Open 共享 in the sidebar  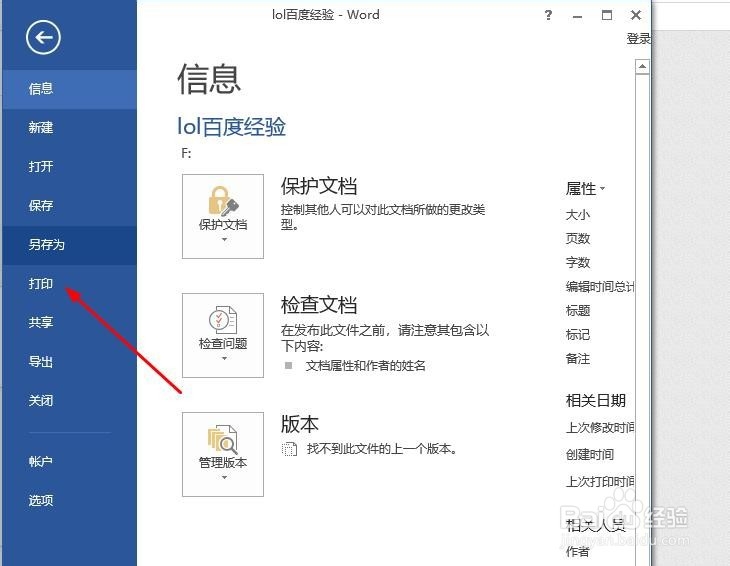click(x=69, y=323)
